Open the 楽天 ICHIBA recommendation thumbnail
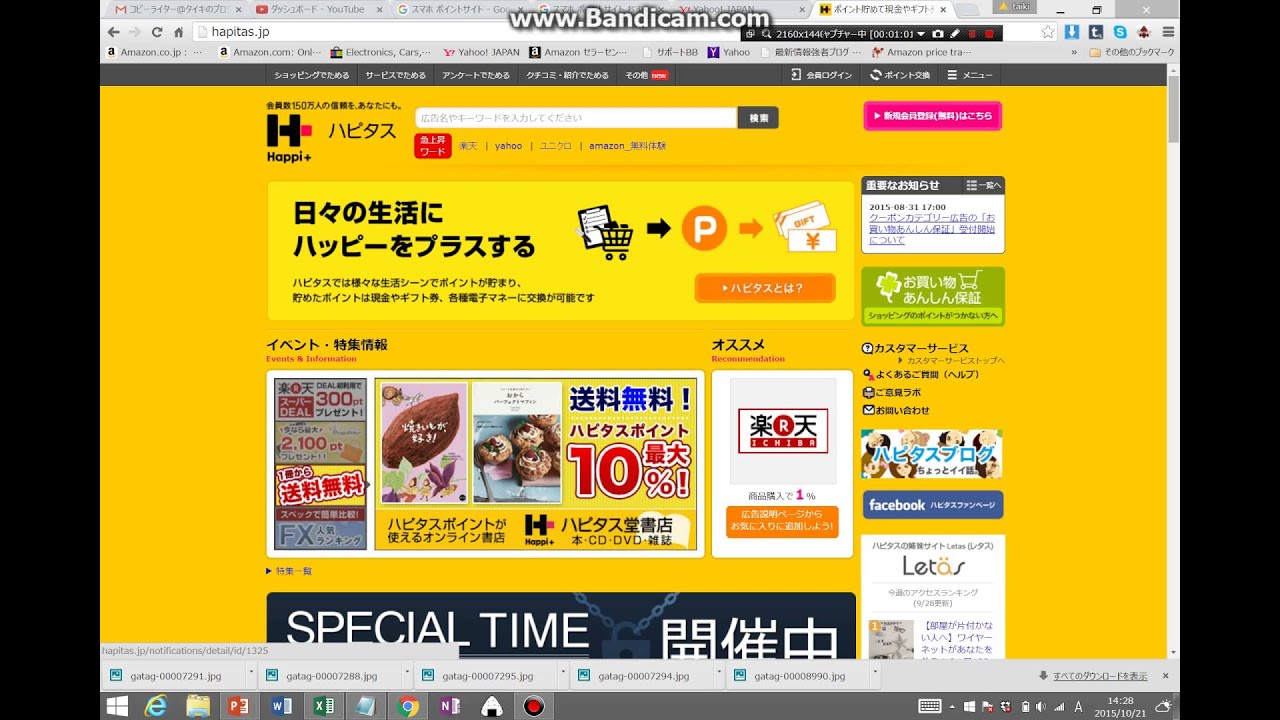The height and width of the screenshot is (720, 1280). 783,431
